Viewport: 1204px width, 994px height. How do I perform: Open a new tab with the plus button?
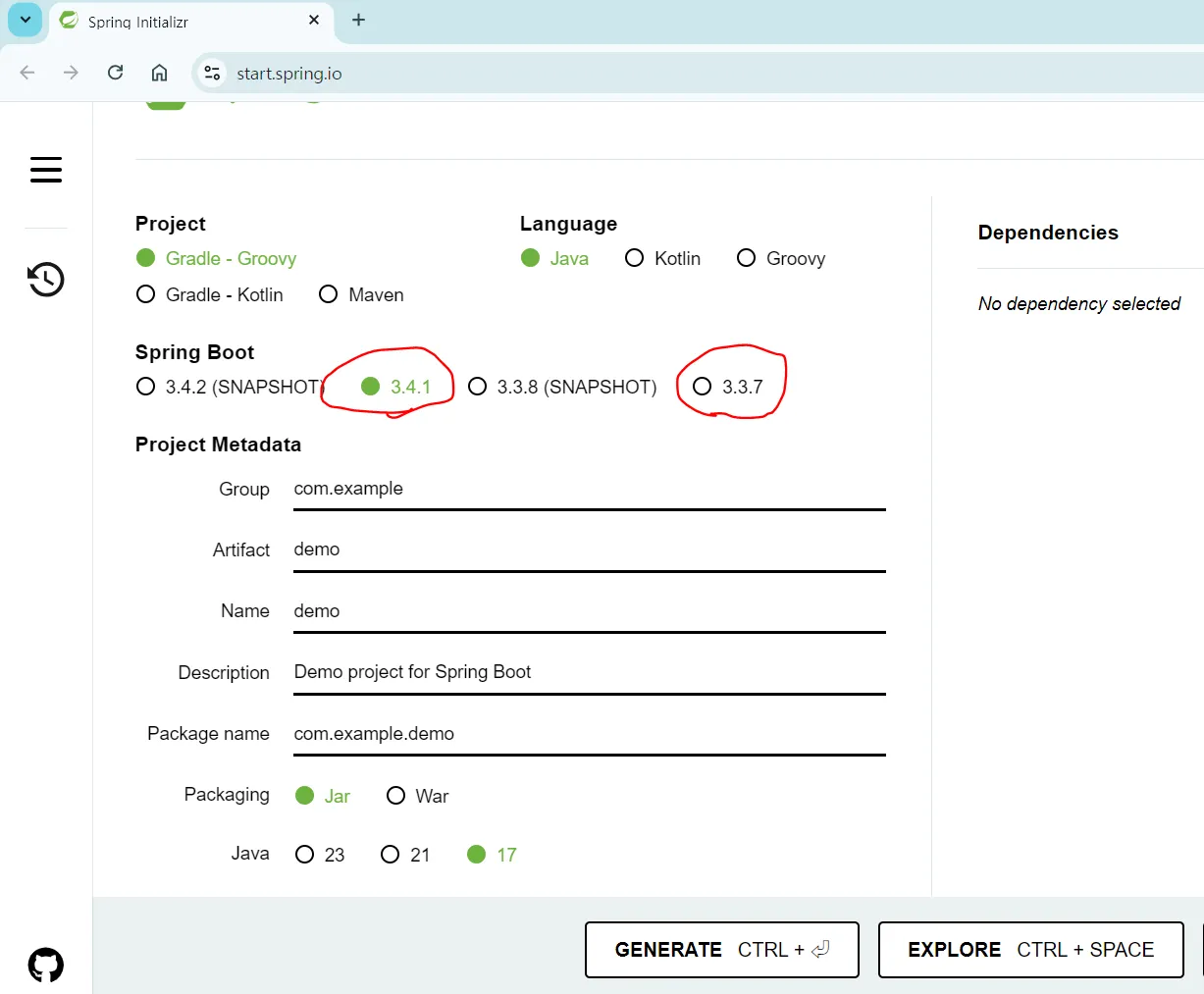pos(358,20)
